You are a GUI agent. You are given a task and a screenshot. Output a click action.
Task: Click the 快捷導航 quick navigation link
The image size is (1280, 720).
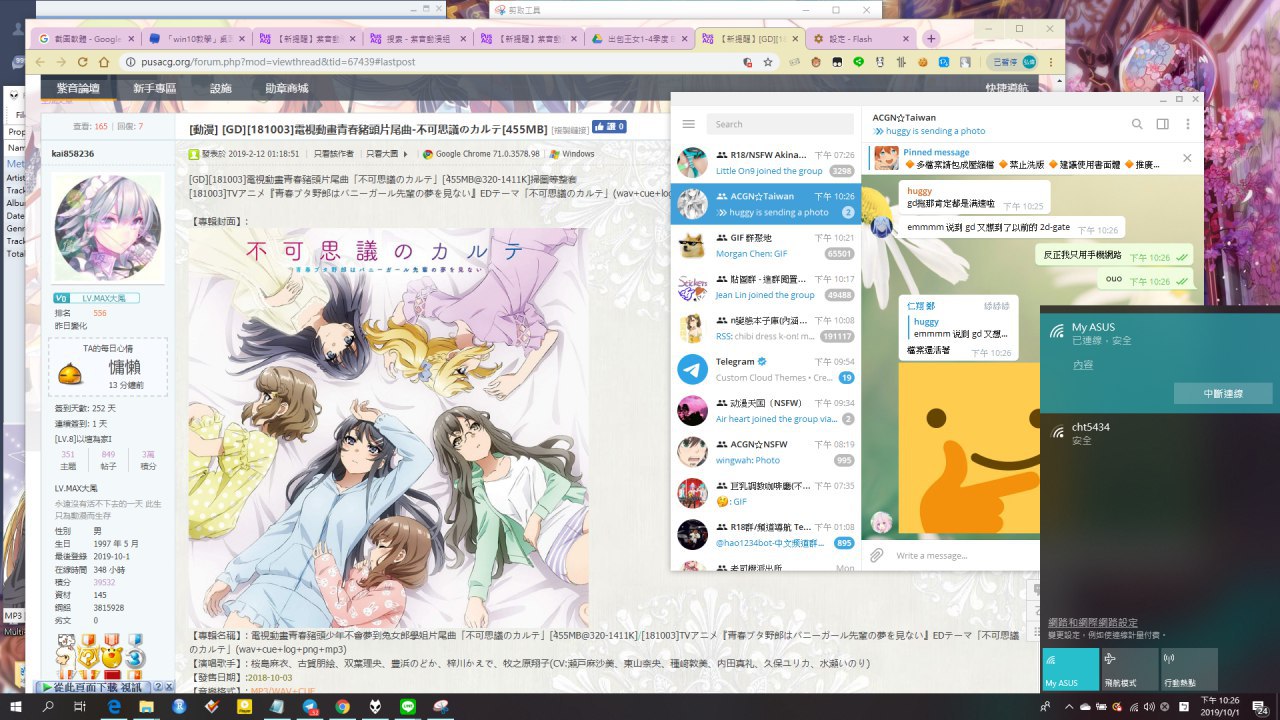[x=1006, y=88]
